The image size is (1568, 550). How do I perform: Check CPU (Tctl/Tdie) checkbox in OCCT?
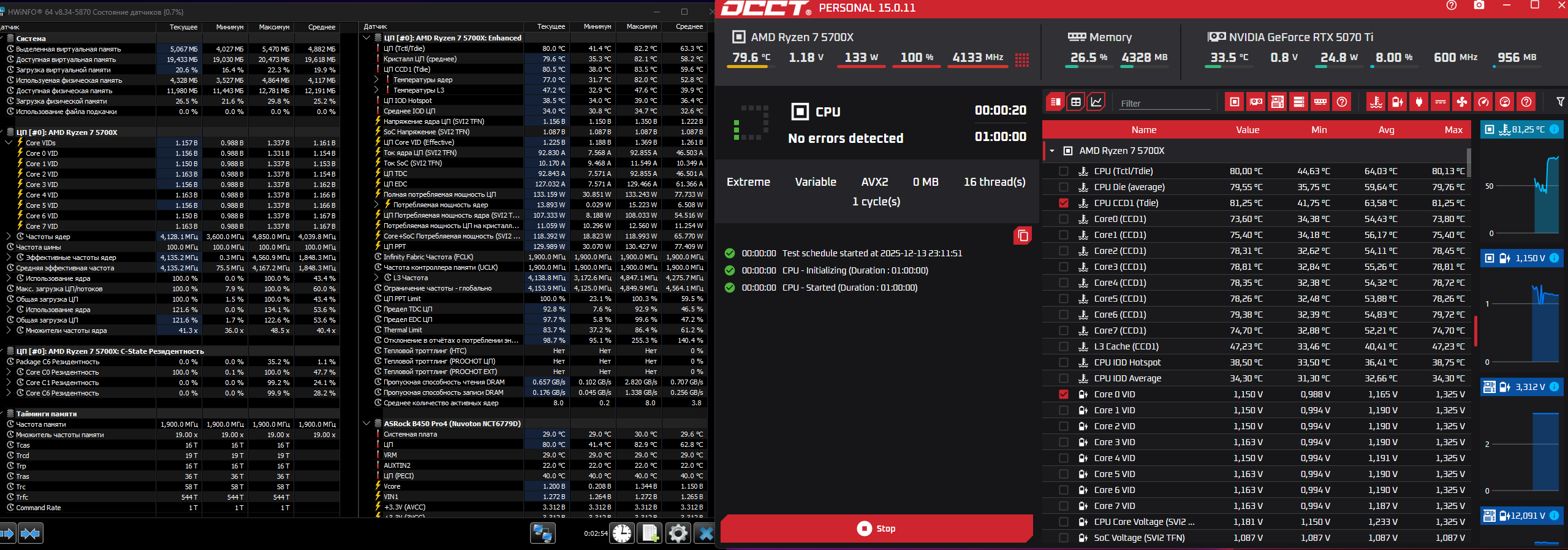(x=1064, y=171)
